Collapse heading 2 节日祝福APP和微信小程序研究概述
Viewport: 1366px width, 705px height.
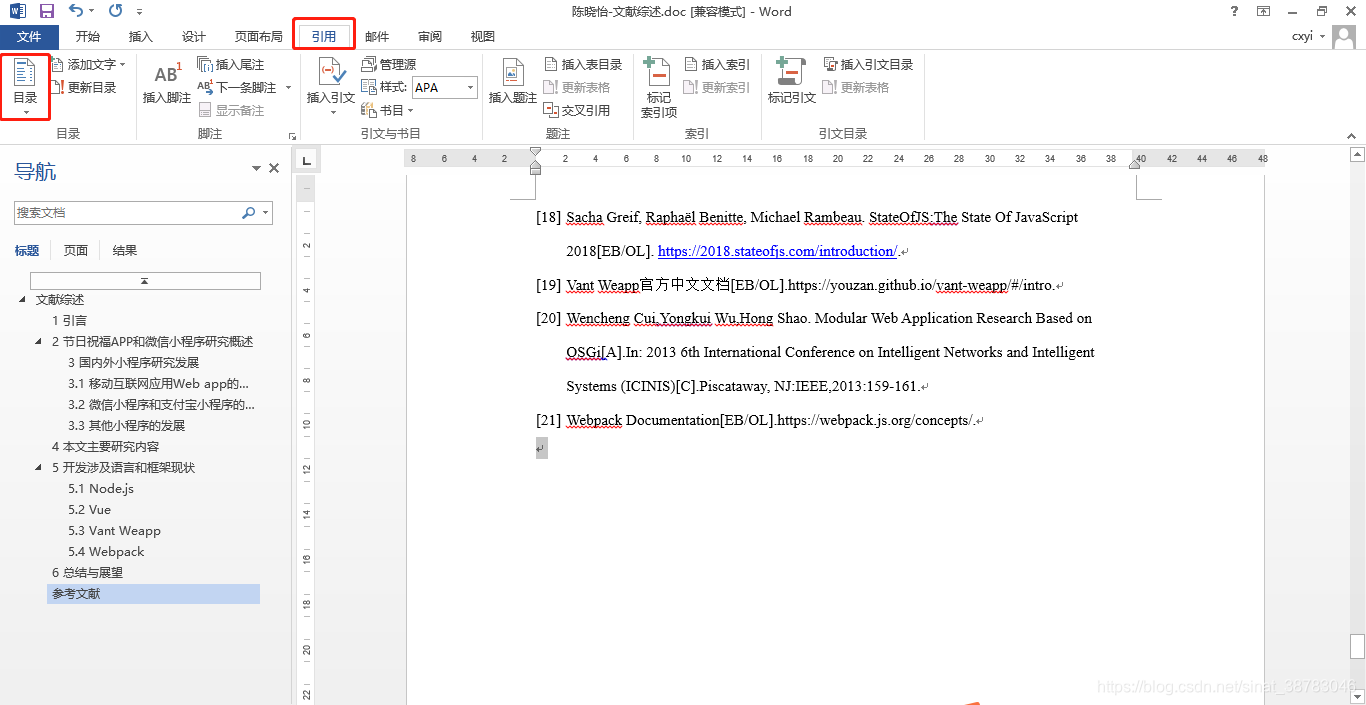point(39,342)
